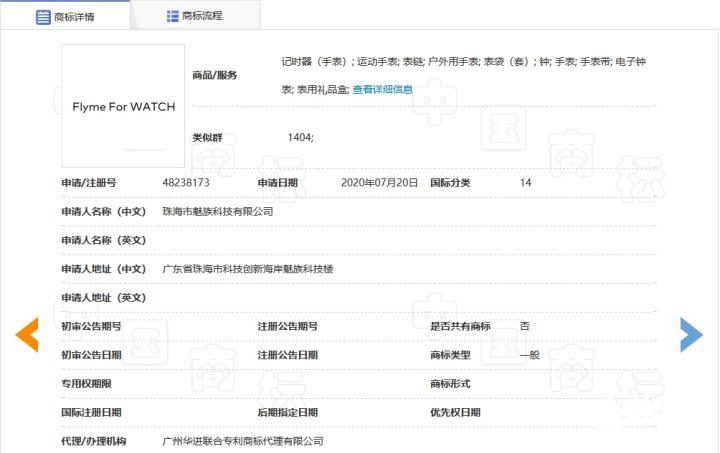Select the 否 value for shared trademark
Image resolution: width=720 pixels, height=453 pixels.
pyautogui.click(x=524, y=326)
